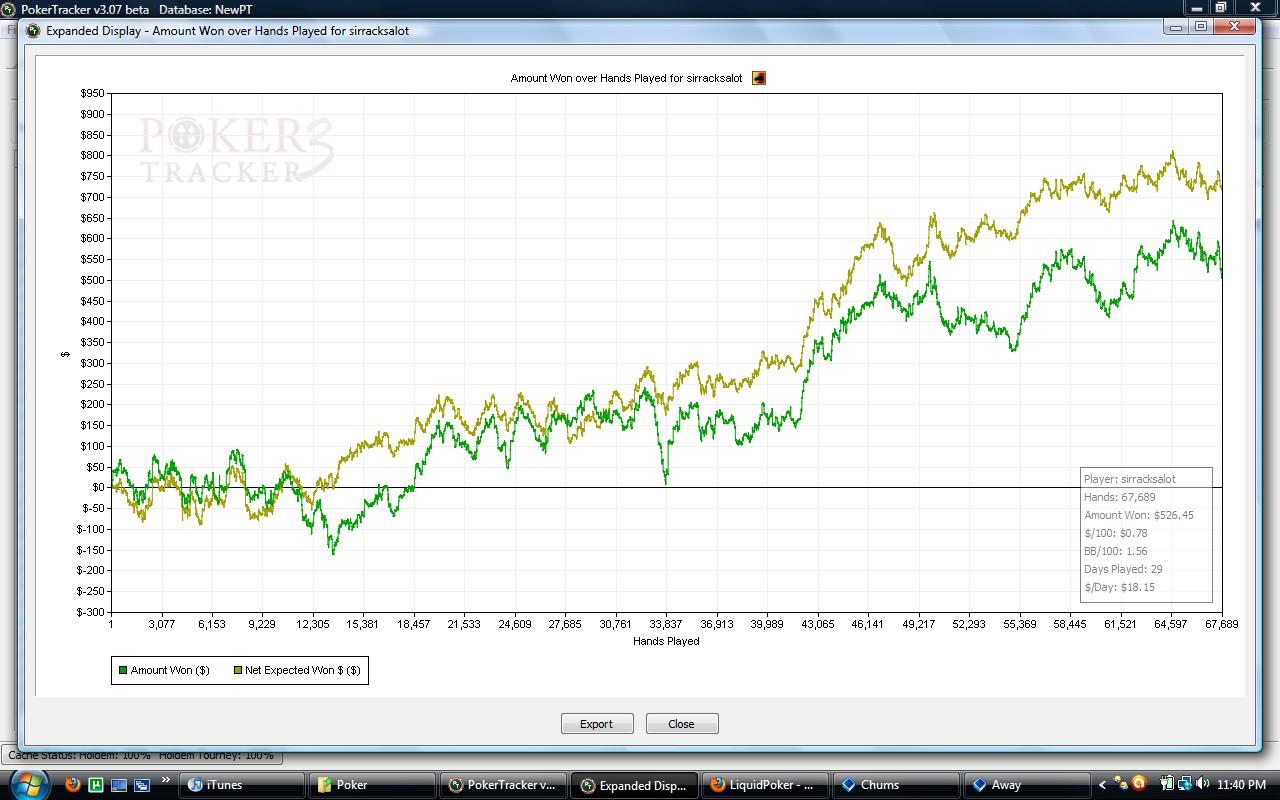
Task: Click the BB/100: 1.56 stat
Action: coord(1116,551)
